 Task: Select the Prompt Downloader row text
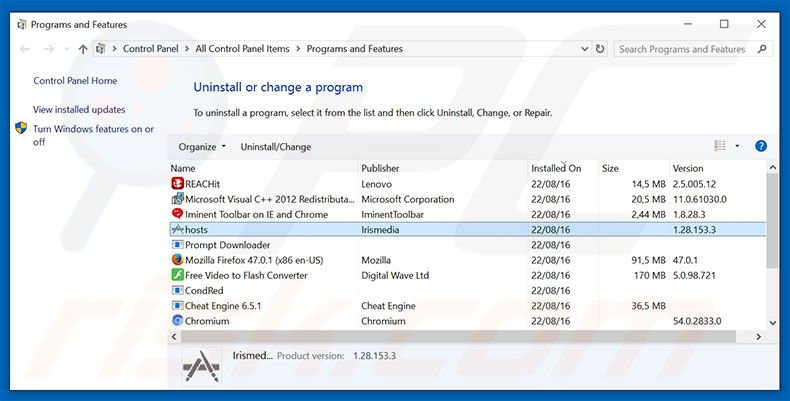228,245
